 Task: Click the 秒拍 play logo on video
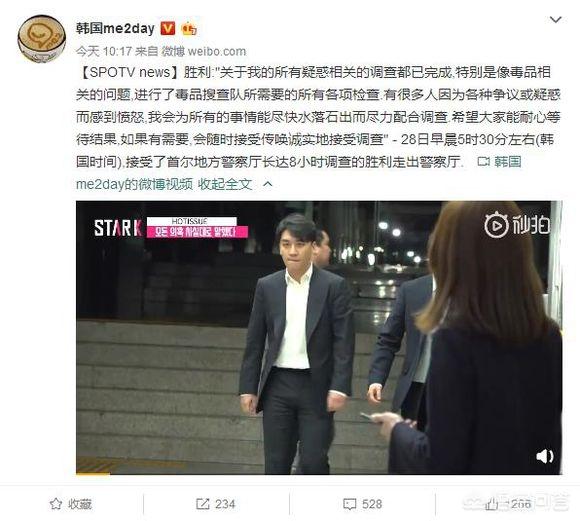click(517, 225)
